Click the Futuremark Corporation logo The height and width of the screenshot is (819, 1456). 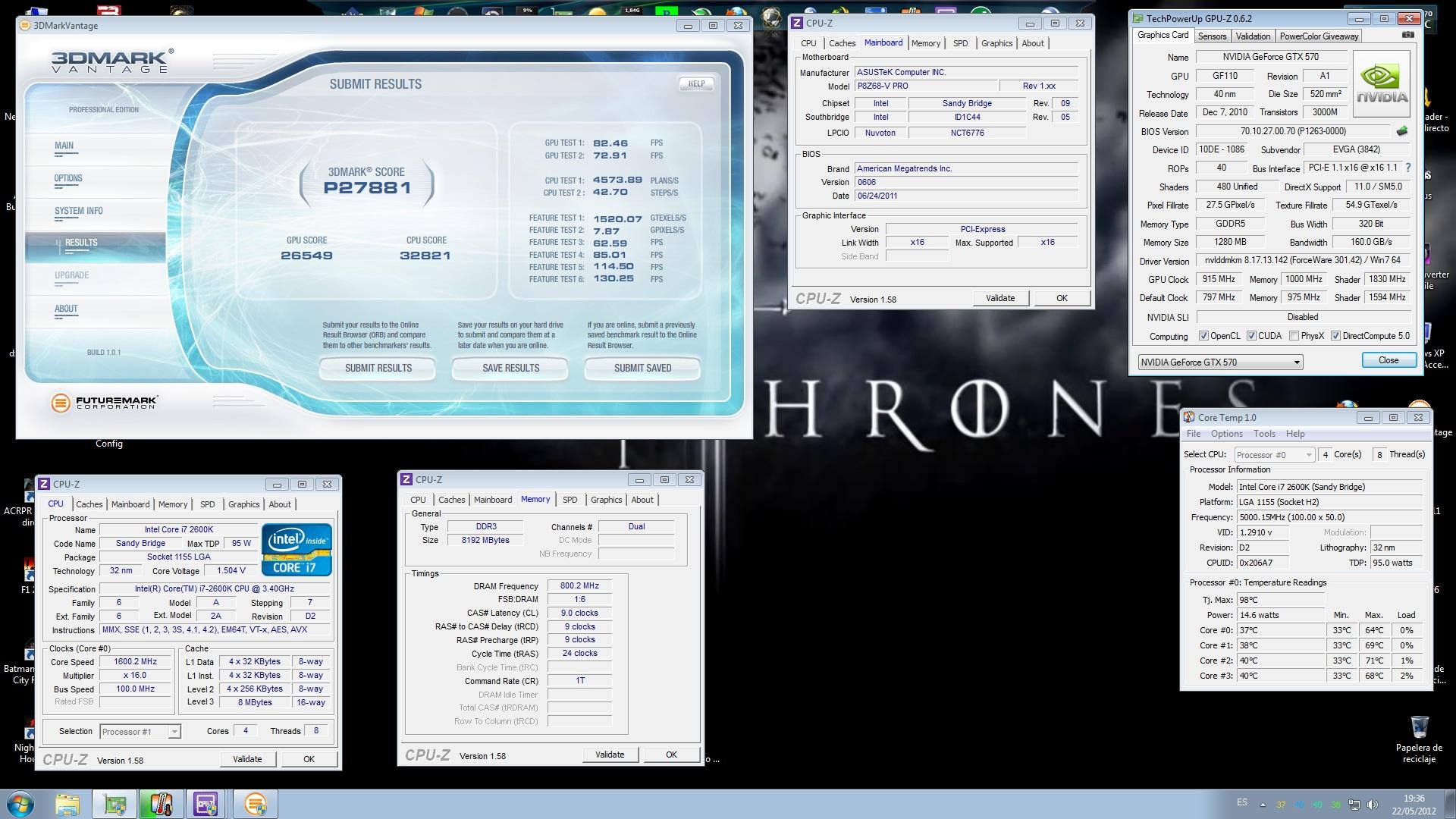[105, 403]
